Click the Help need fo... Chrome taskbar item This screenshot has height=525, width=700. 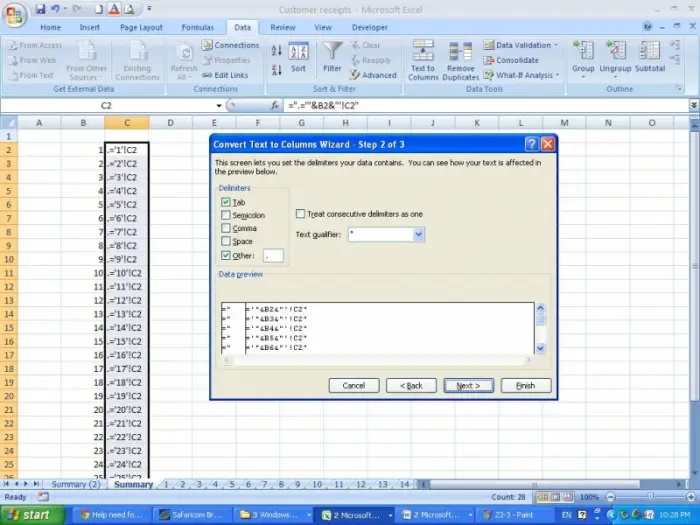click(x=112, y=515)
